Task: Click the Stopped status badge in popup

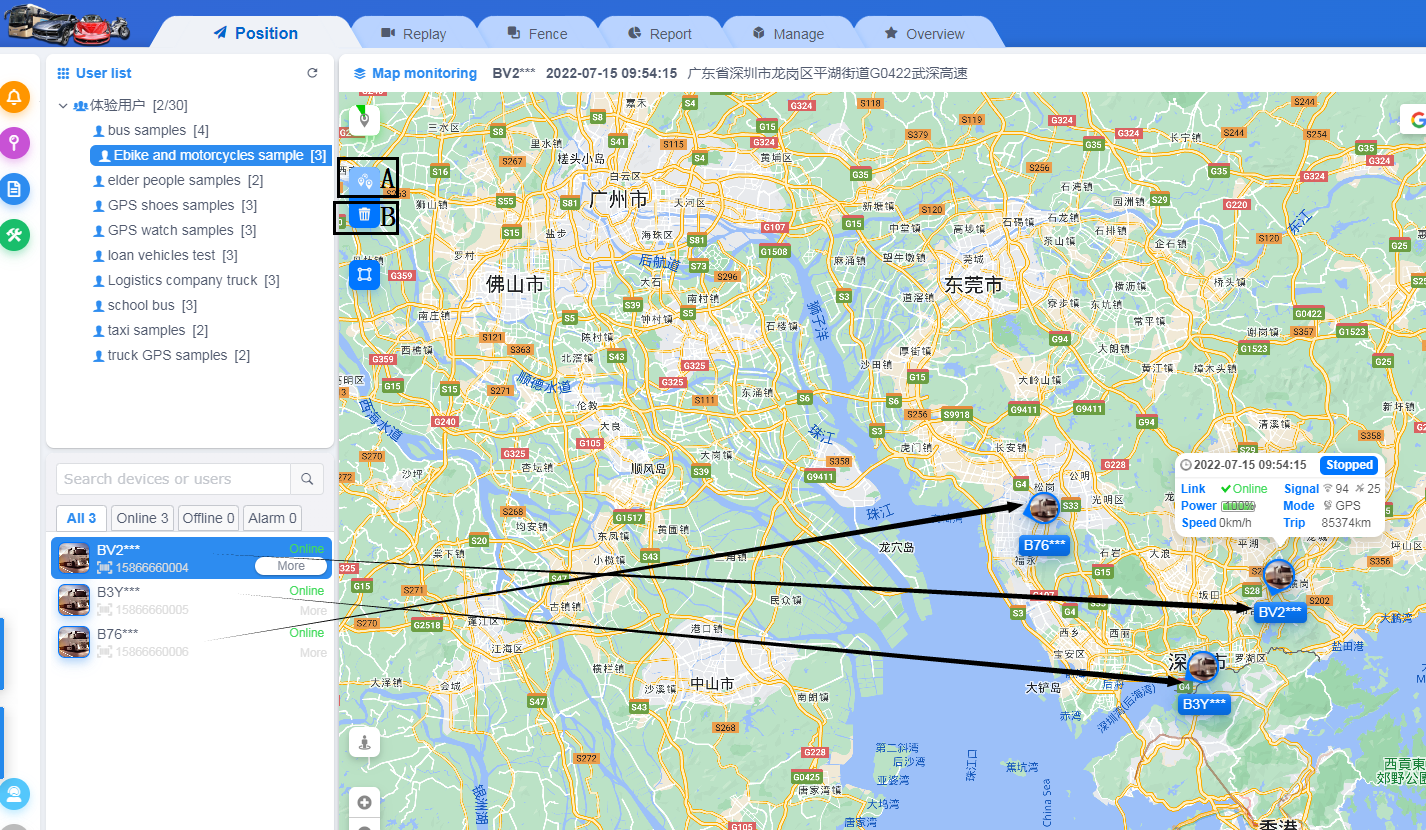Action: pos(1349,465)
